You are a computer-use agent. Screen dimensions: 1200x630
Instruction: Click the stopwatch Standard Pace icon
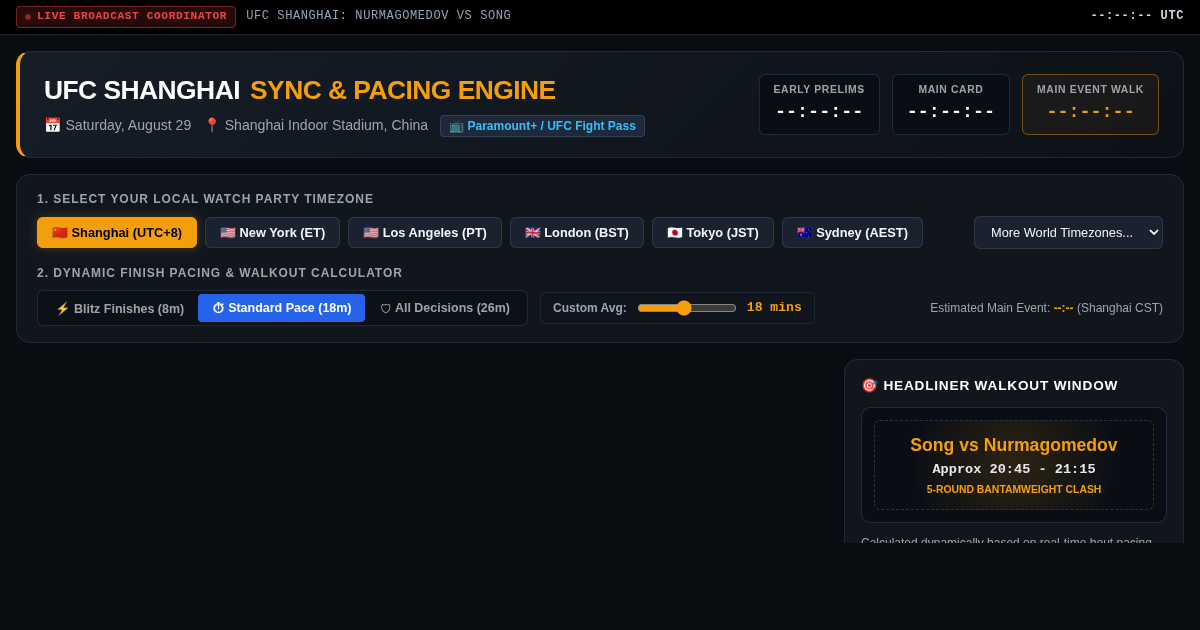click(x=218, y=308)
